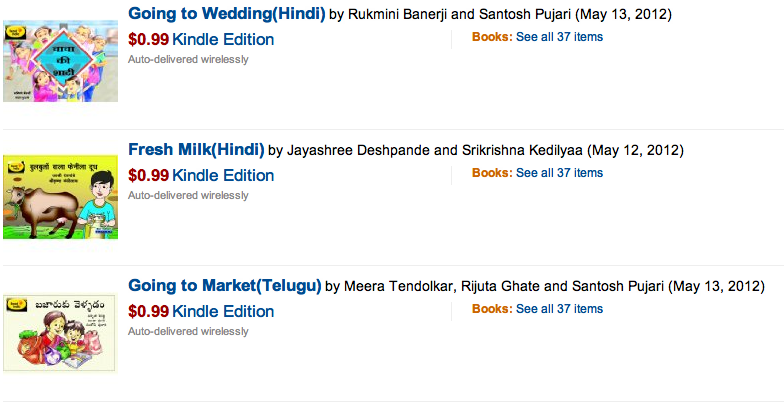Viewport: 784px width, 403px height.
Task: Select the Going to Market(Telugu) title link
Action: (224, 287)
